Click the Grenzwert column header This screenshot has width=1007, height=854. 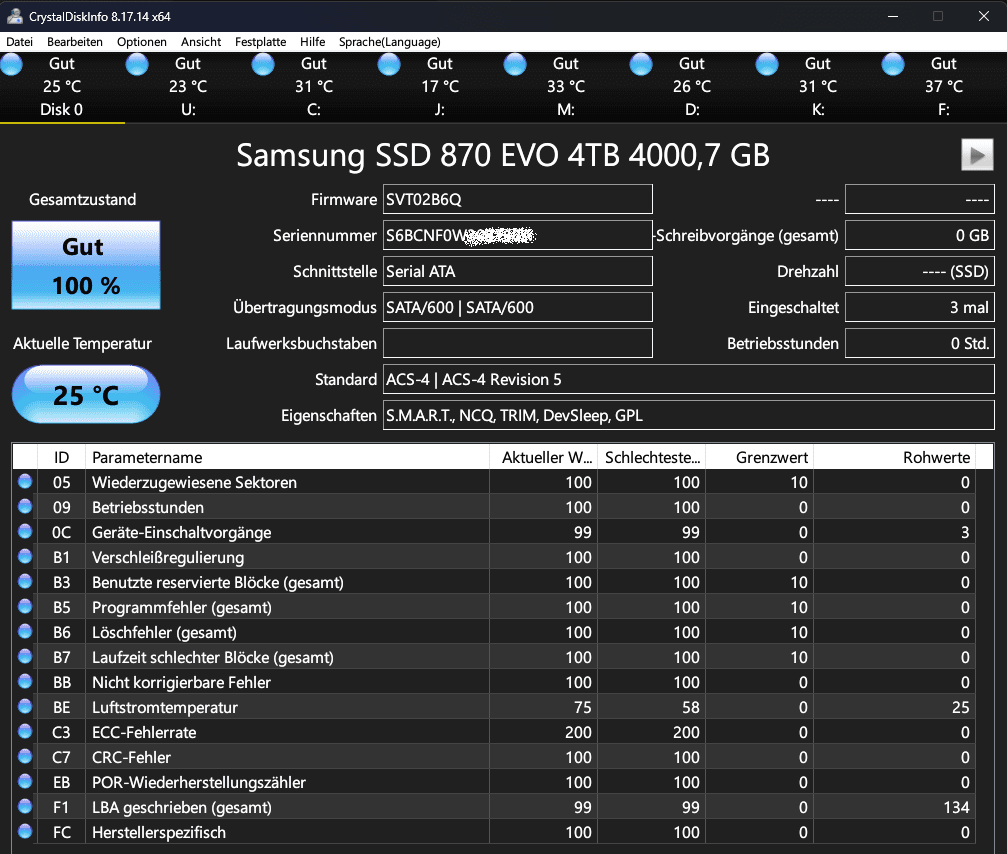tap(760, 457)
